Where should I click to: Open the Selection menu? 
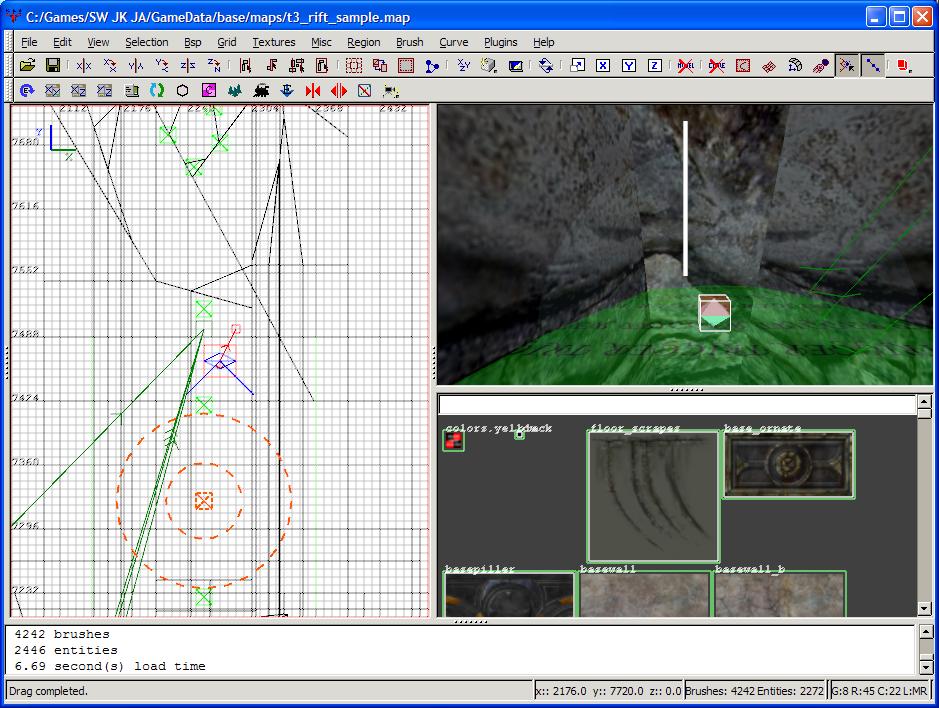(146, 42)
